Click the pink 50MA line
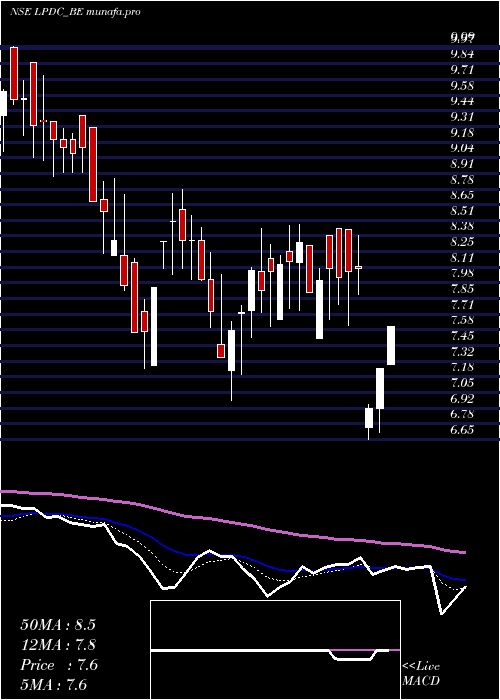The width and height of the screenshot is (500, 700). pyautogui.click(x=232, y=523)
